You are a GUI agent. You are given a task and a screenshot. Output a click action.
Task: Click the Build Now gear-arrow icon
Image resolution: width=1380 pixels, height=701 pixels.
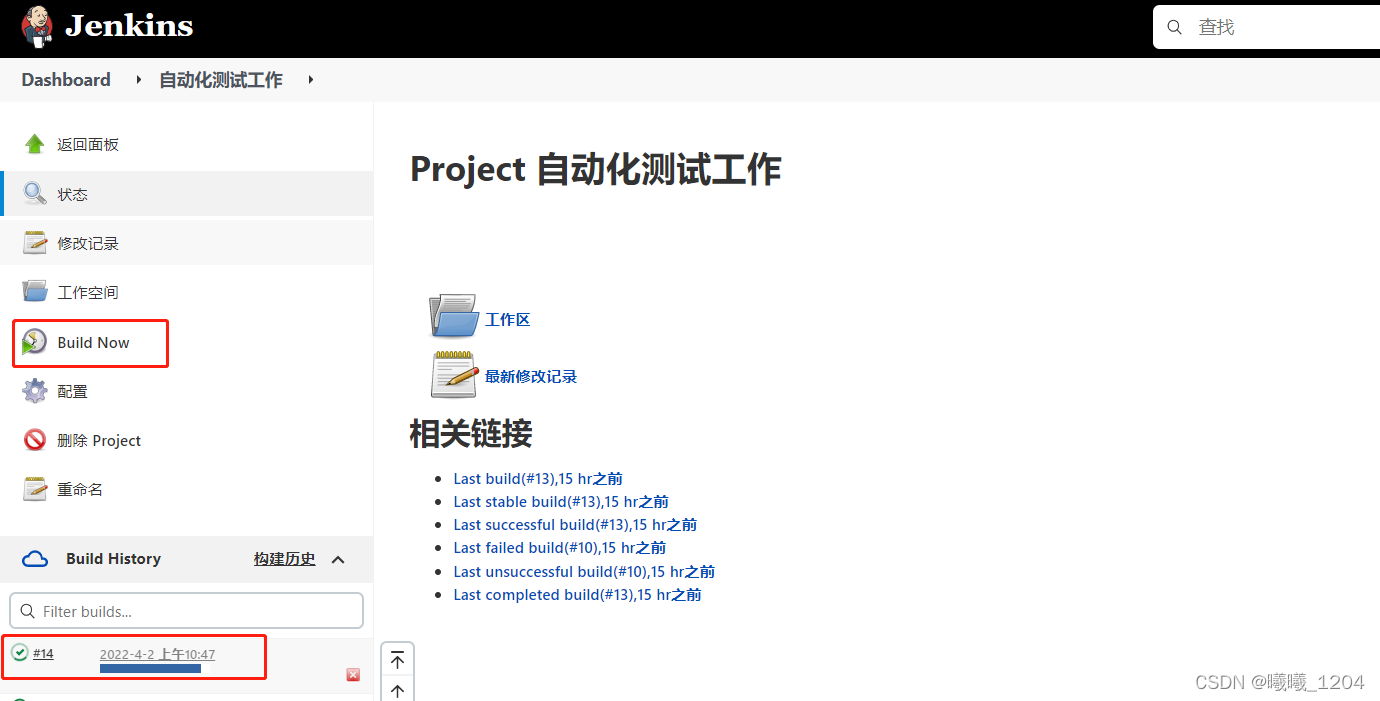(34, 340)
